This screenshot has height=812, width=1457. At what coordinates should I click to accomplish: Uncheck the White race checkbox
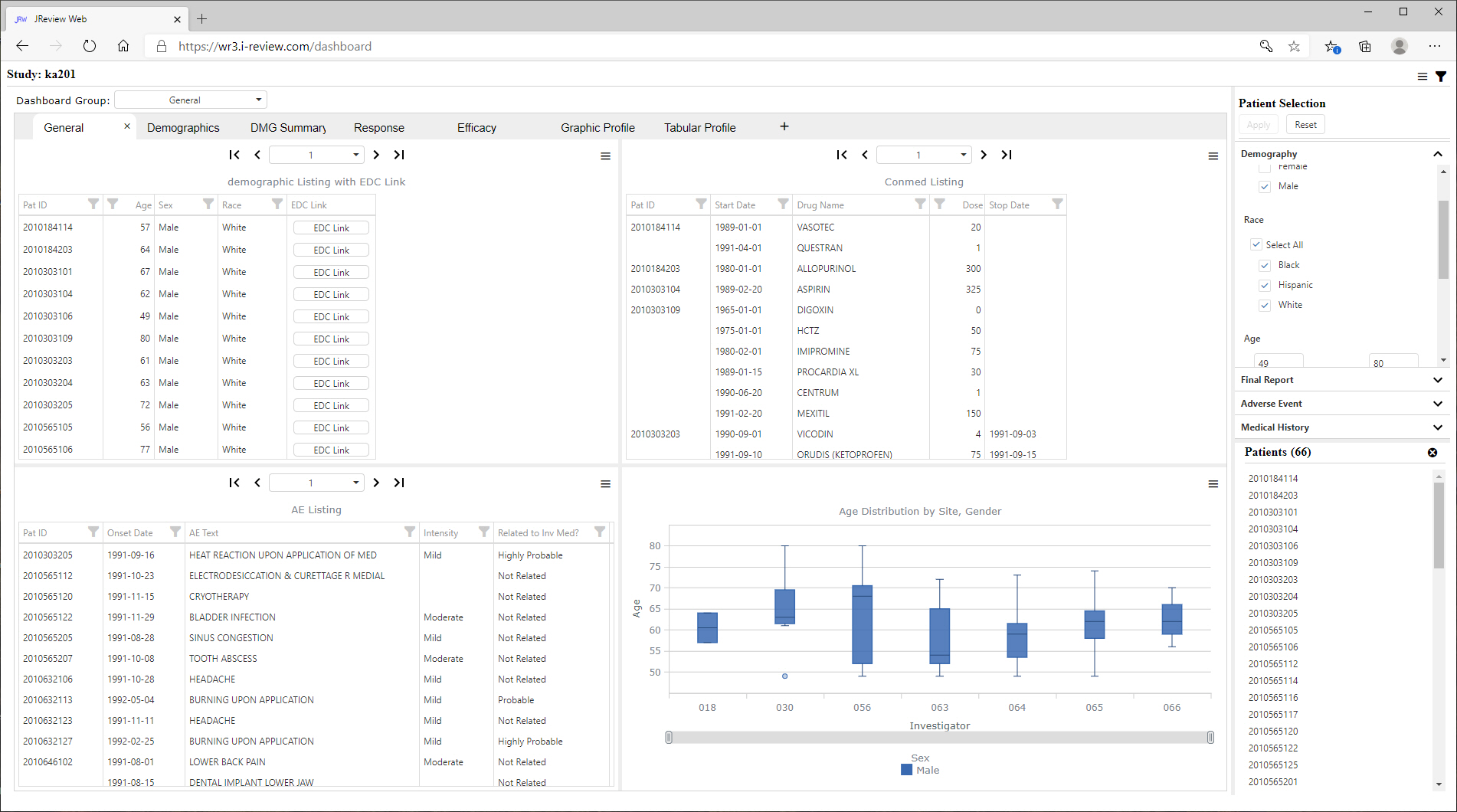(x=1265, y=305)
